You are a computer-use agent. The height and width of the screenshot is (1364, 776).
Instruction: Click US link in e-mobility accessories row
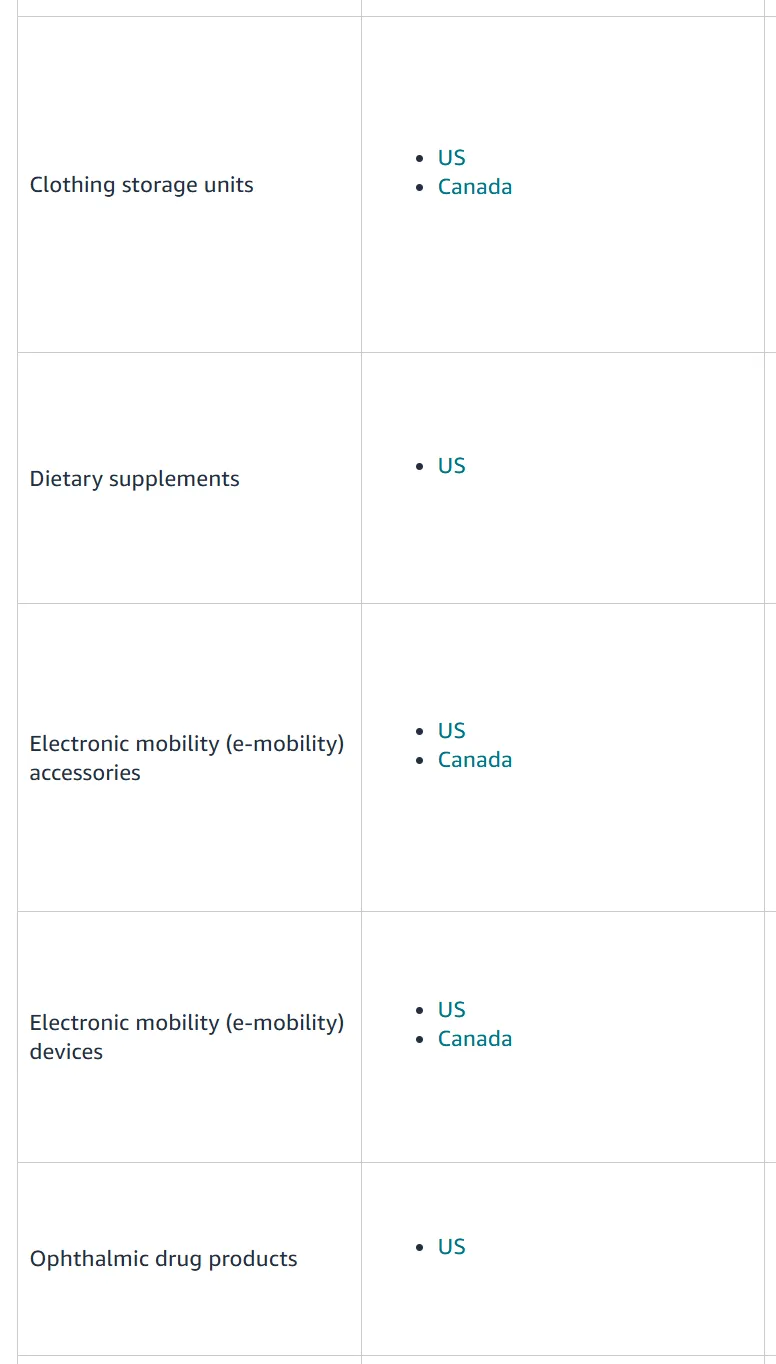coord(451,731)
